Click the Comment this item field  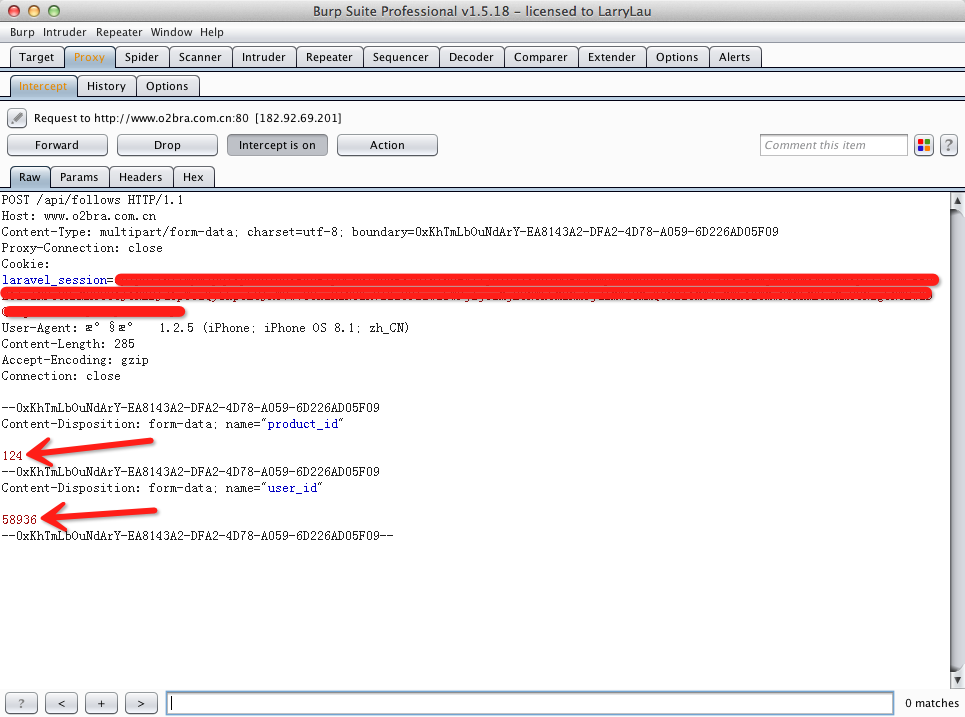[x=833, y=145]
